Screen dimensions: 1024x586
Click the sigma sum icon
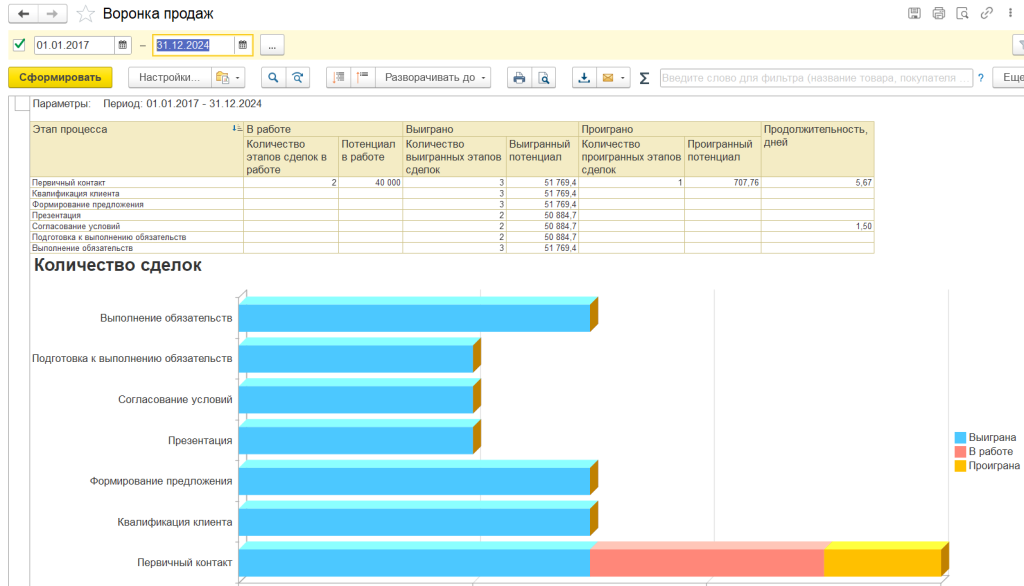pos(644,78)
